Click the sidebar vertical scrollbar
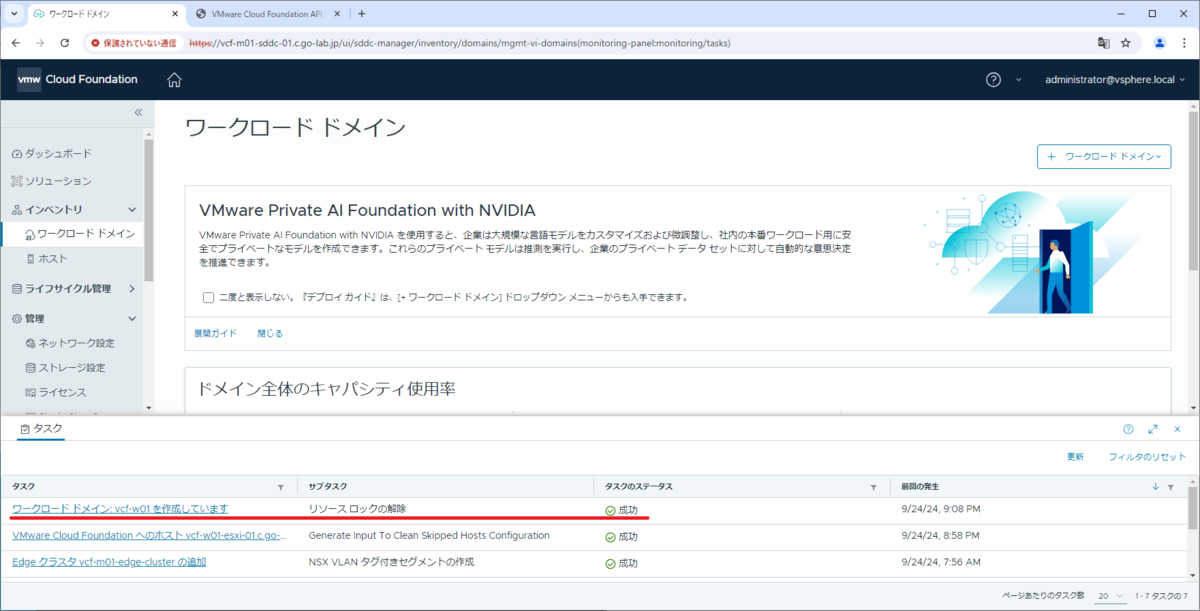 click(x=149, y=211)
